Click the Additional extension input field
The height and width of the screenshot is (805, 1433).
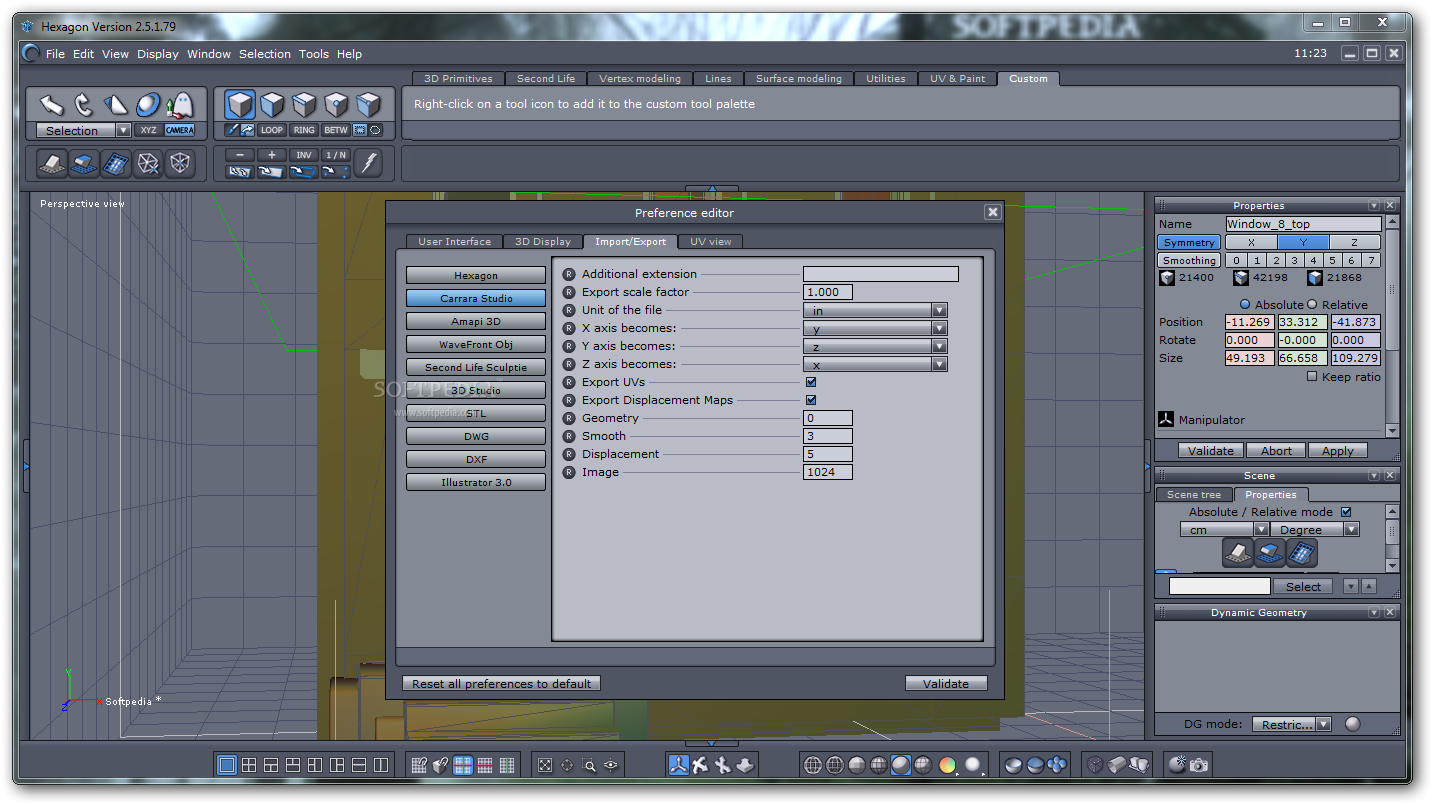[881, 274]
